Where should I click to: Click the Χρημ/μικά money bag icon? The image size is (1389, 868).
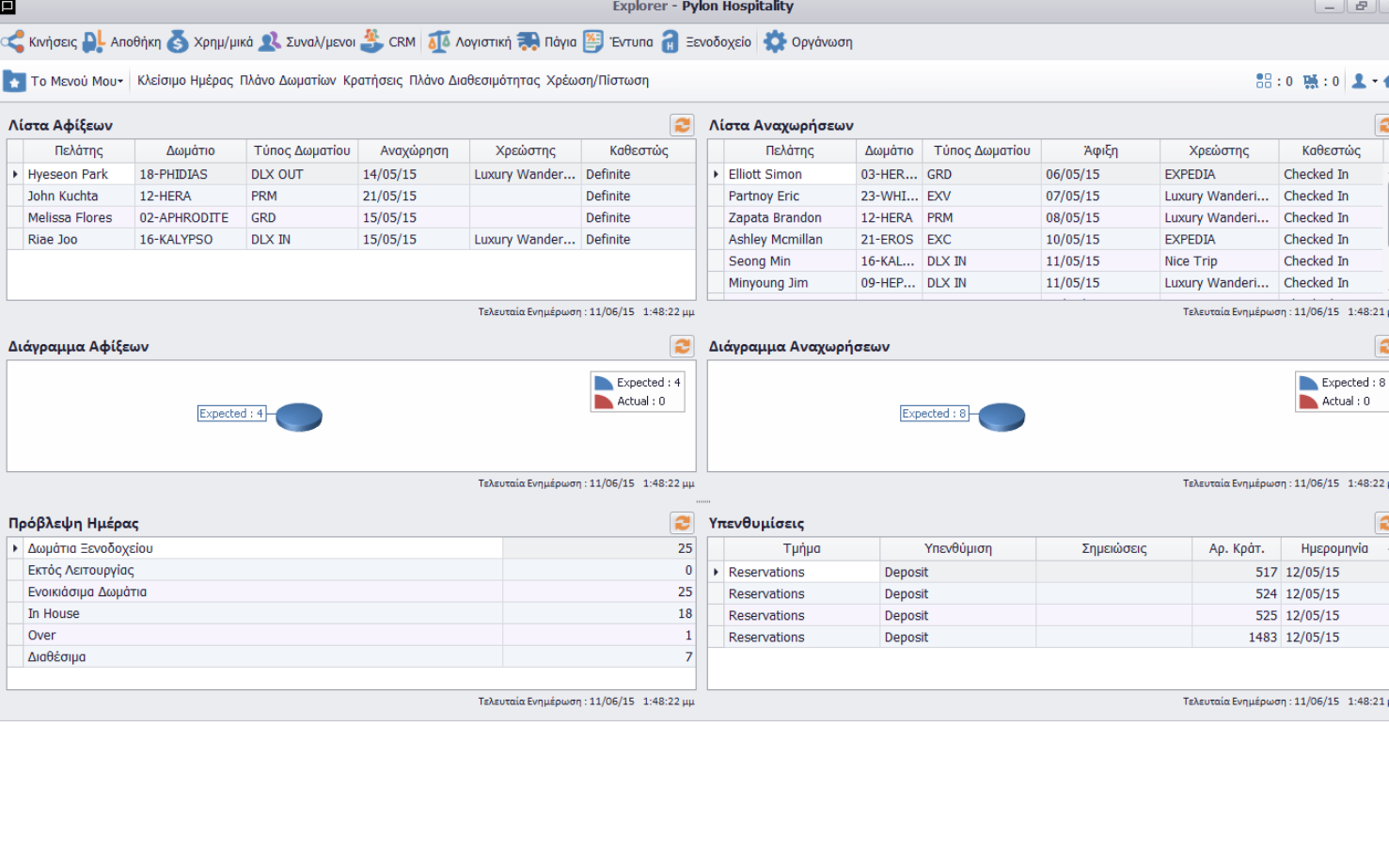[178, 42]
